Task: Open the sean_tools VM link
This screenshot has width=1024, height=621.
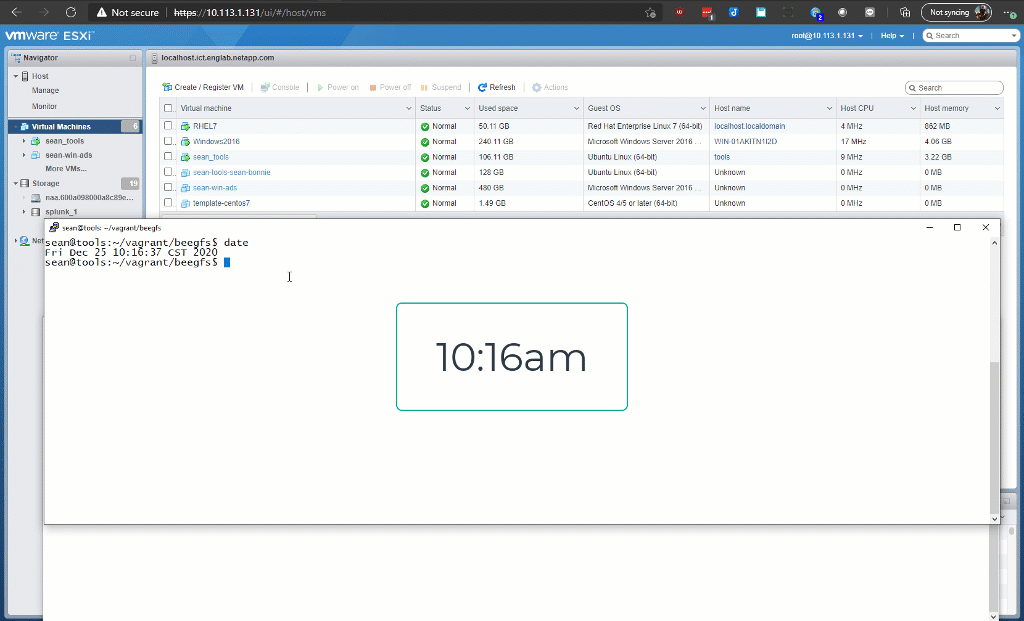Action: (x=210, y=157)
